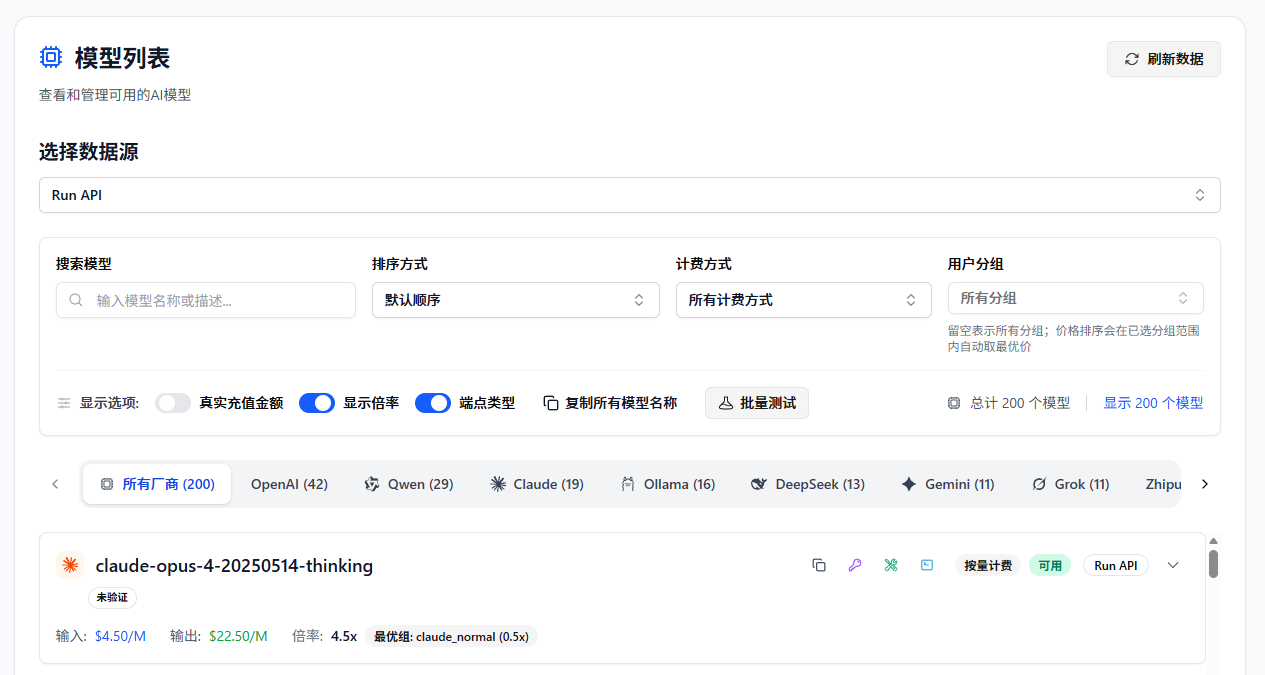Select the Ollama (16) tab
Image resolution: width=1265 pixels, height=675 pixels.
pyautogui.click(x=667, y=484)
